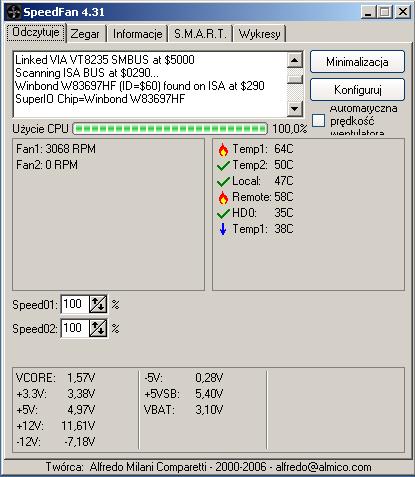Select the Winbond W83697HF found on ISA log line
415x477 pixels.
coord(140,86)
